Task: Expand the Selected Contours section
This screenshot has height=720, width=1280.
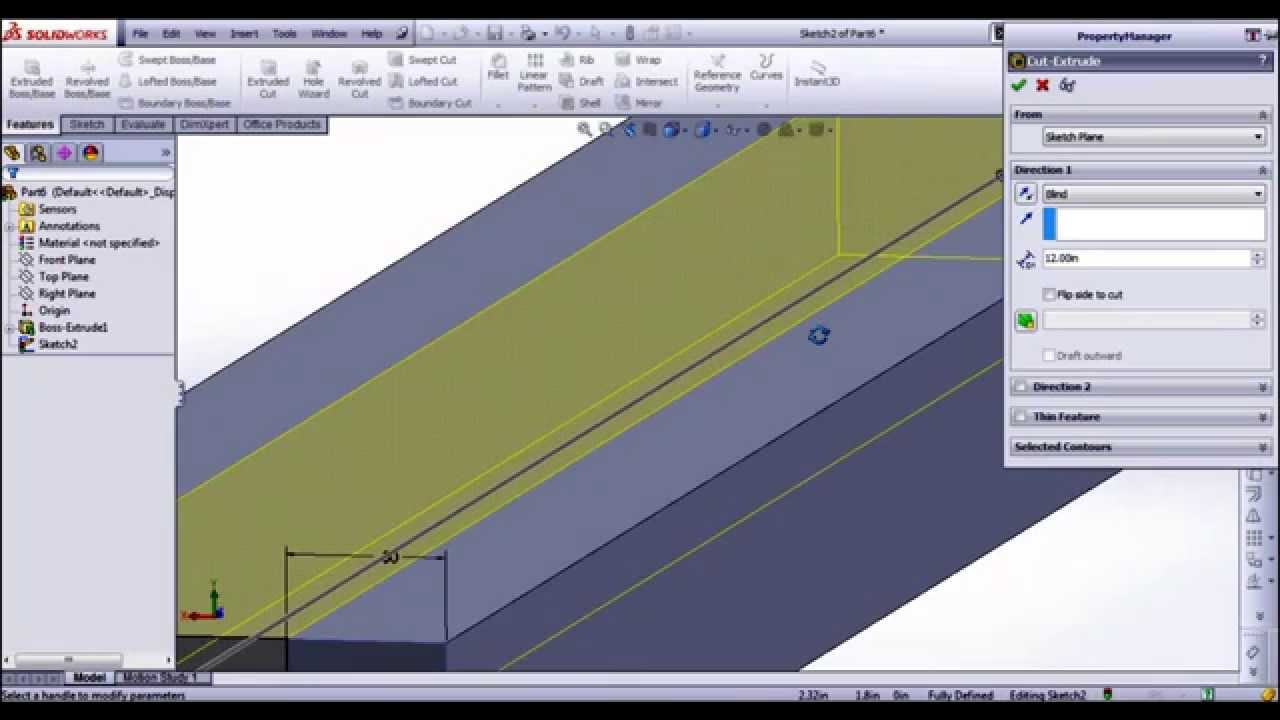Action: pyautogui.click(x=1263, y=447)
